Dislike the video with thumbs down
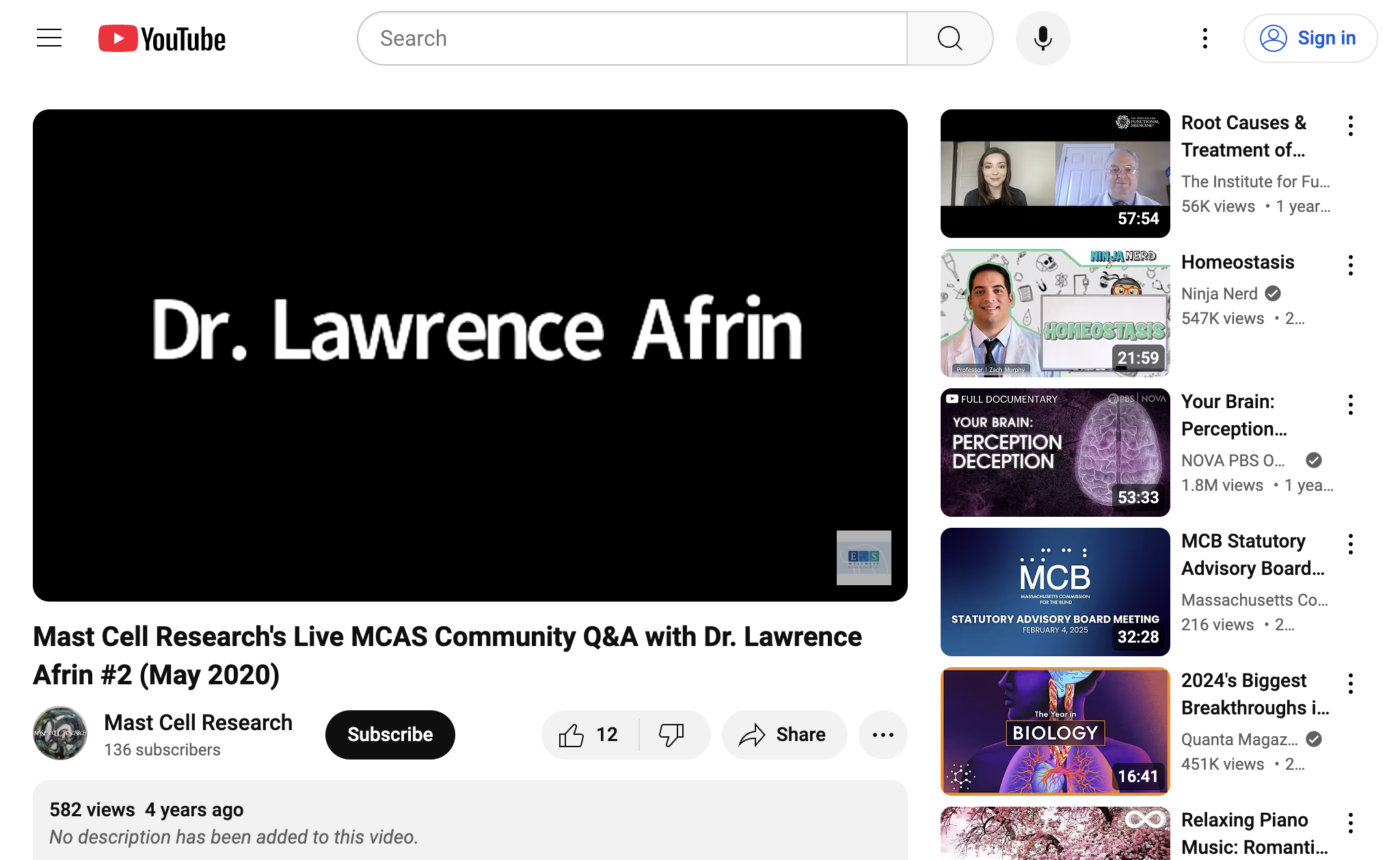The width and height of the screenshot is (1400, 860). pos(672,735)
